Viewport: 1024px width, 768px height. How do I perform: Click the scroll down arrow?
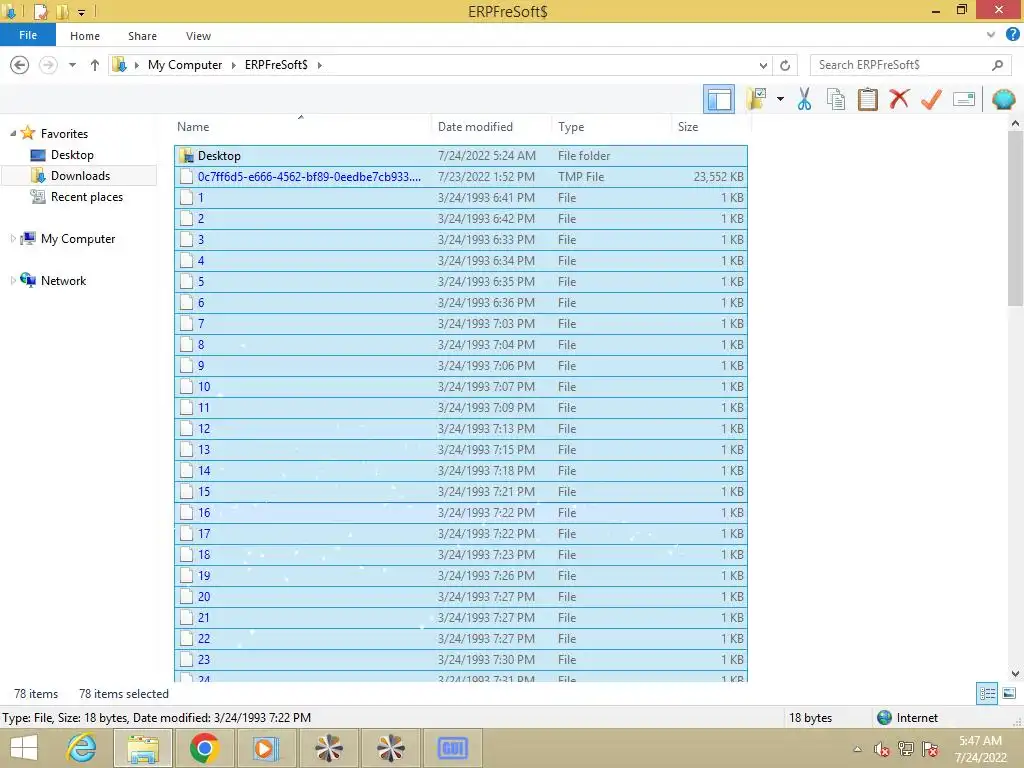point(1016,673)
